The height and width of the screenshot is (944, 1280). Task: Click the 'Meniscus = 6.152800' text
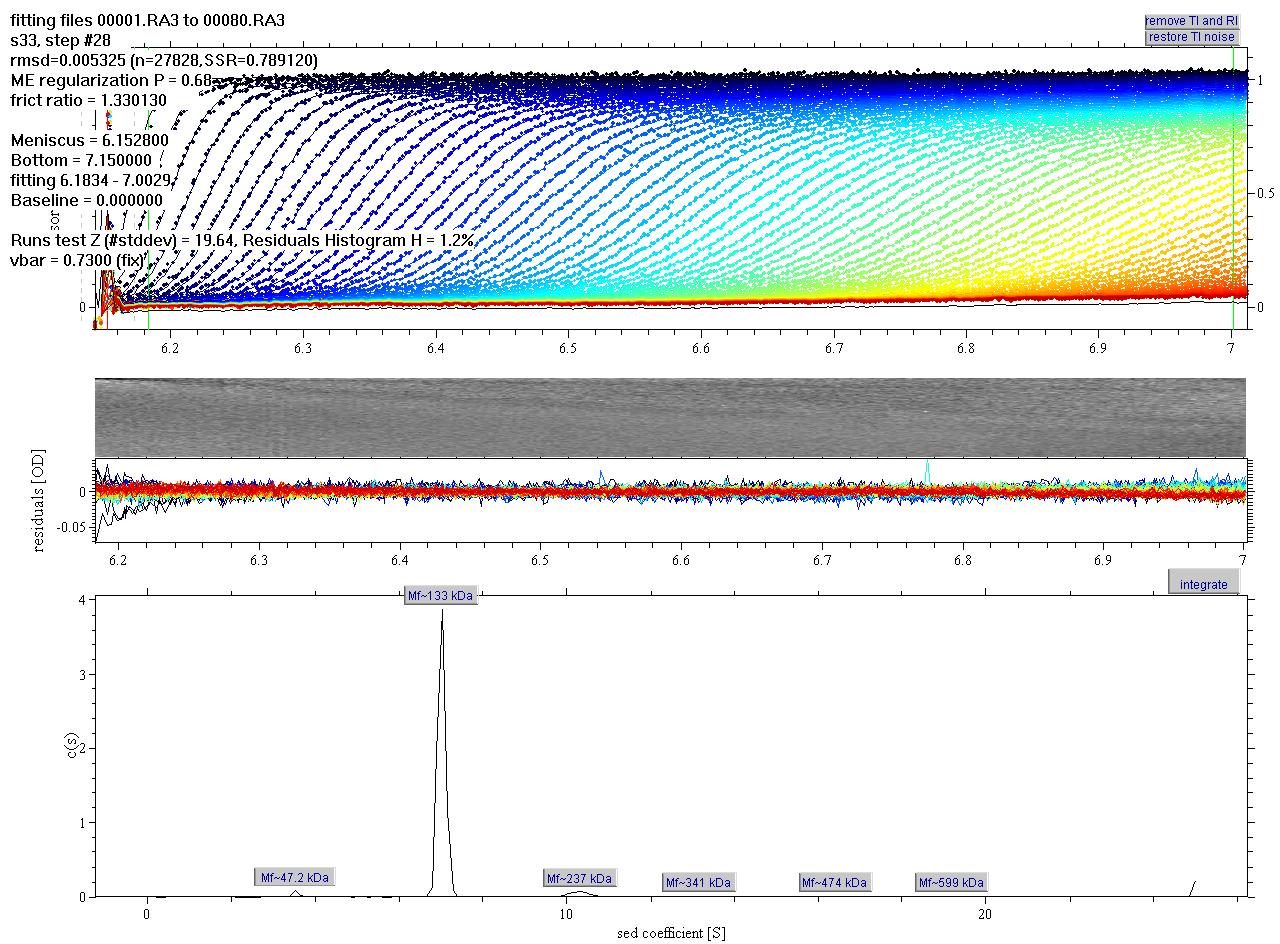[90, 140]
